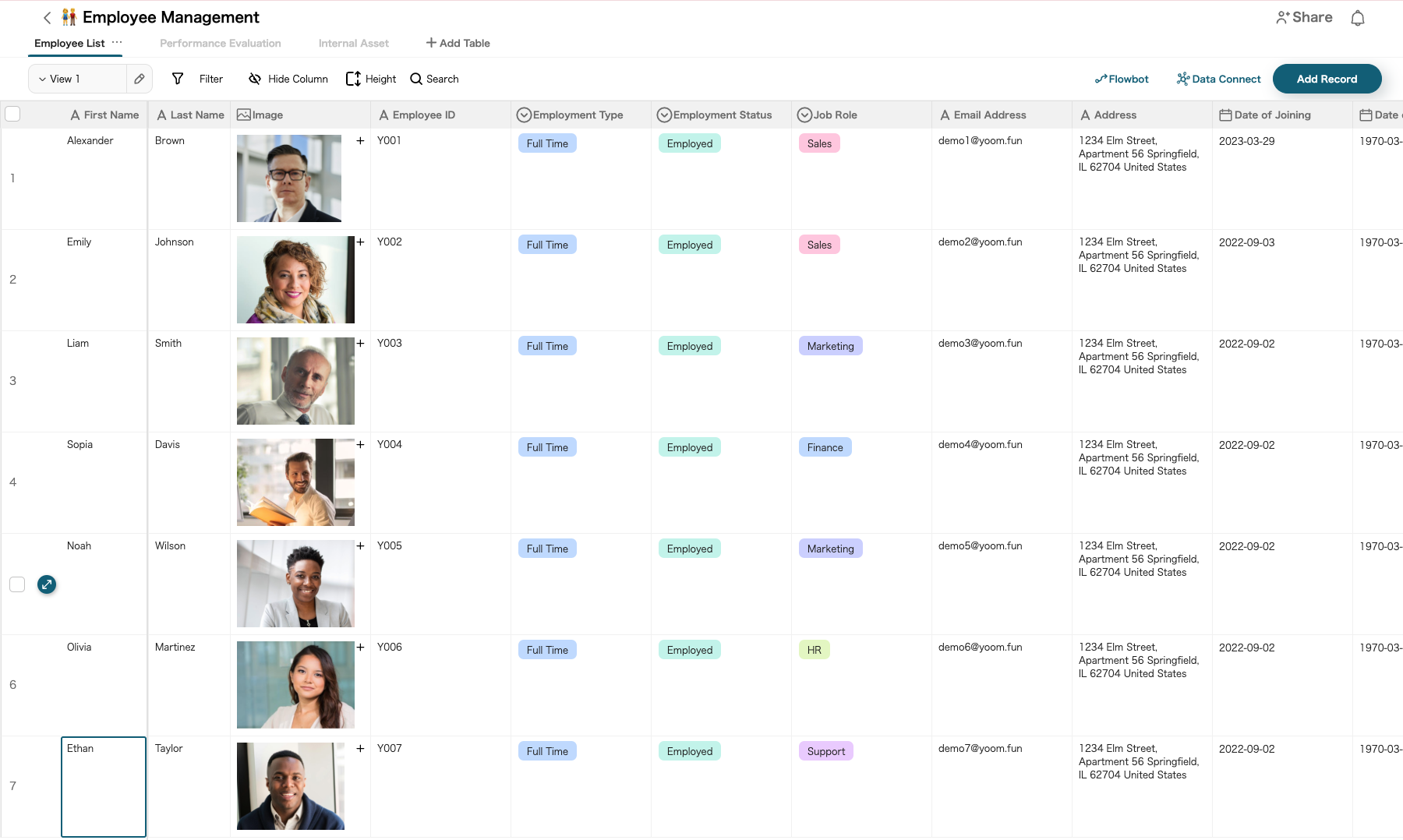The width and height of the screenshot is (1403, 840).
Task: Open Olivia Martinez's photo thumbnail
Action: pos(295,685)
